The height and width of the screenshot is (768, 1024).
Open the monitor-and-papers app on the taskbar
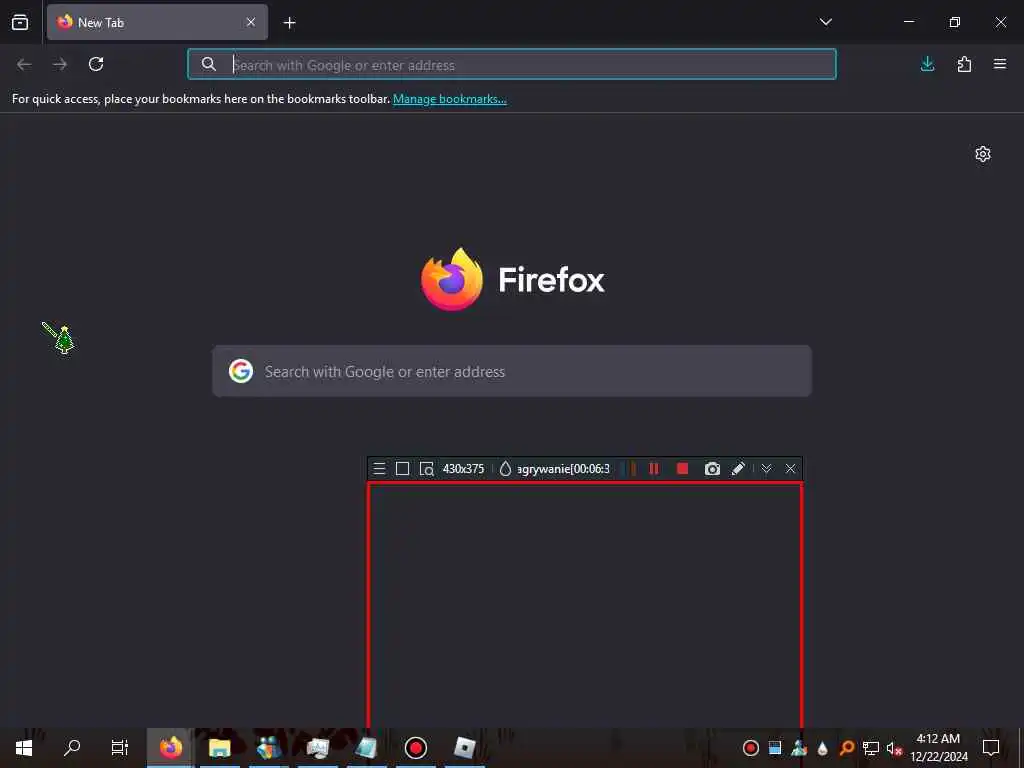(x=317, y=747)
